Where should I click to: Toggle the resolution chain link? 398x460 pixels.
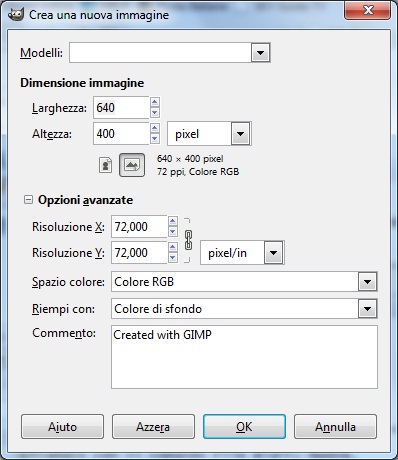point(188,240)
